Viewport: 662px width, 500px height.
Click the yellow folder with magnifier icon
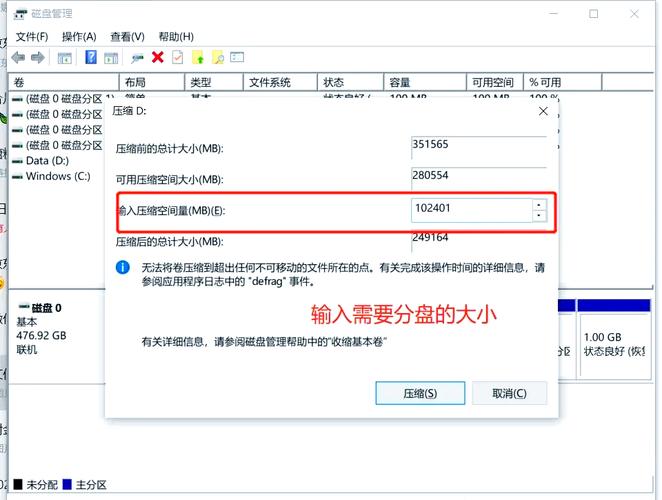(x=218, y=57)
